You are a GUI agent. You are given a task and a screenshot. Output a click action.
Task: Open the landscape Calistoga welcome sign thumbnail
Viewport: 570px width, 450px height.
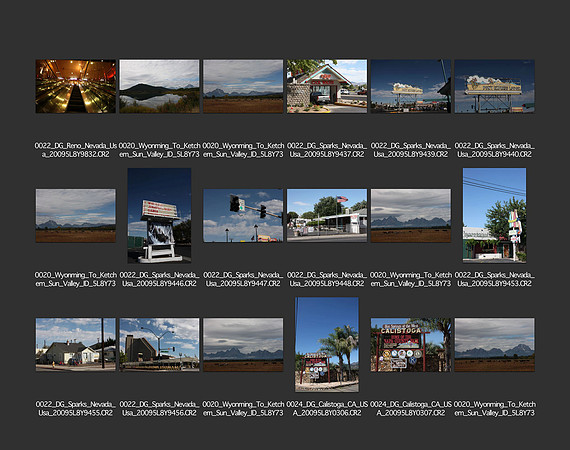(x=411, y=345)
